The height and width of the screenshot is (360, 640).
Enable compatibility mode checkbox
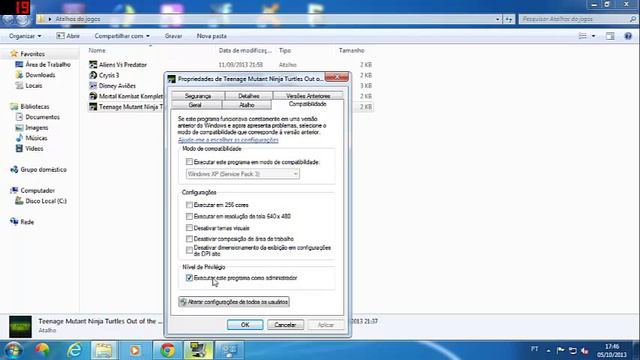[189, 162]
